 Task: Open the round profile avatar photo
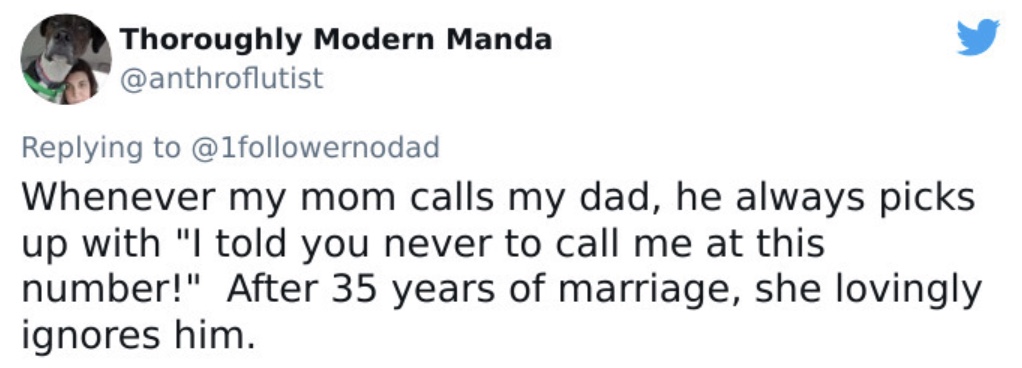click(x=66, y=59)
